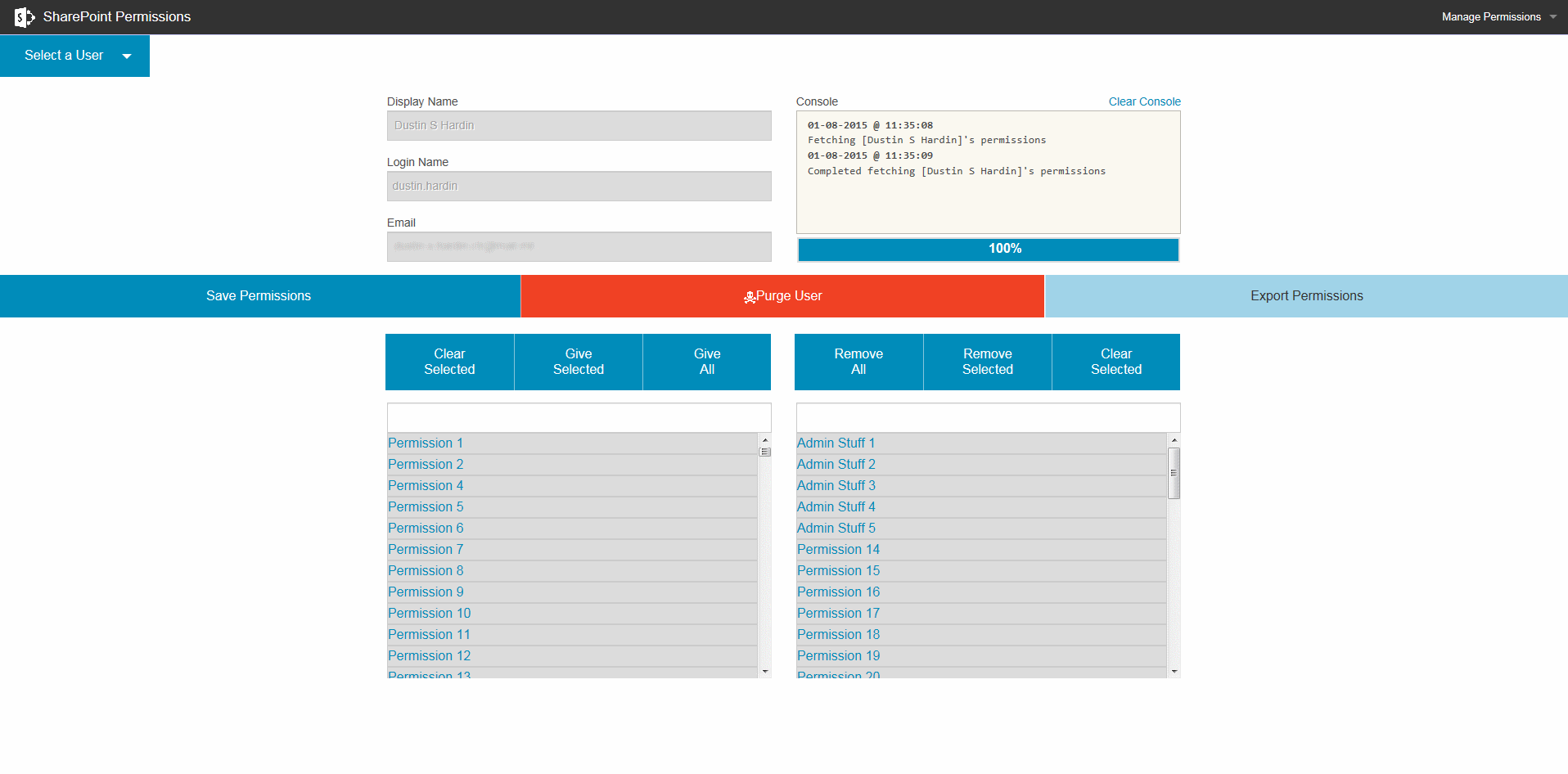The width and height of the screenshot is (1568, 774).
Task: Click the assigned permissions list scrollbar thumb
Action: 1174,473
